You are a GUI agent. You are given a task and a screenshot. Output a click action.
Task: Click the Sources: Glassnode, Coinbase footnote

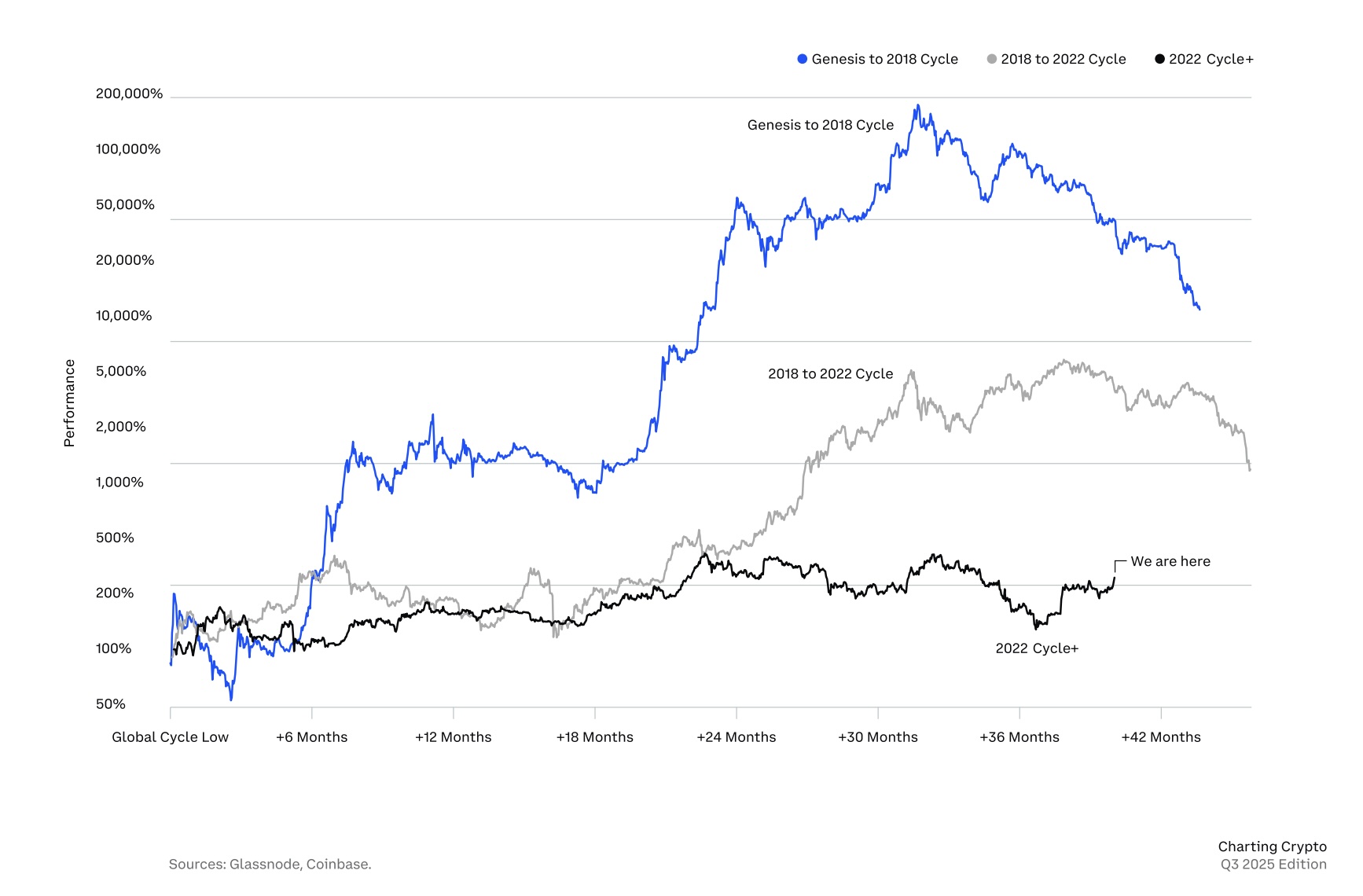[x=270, y=865]
